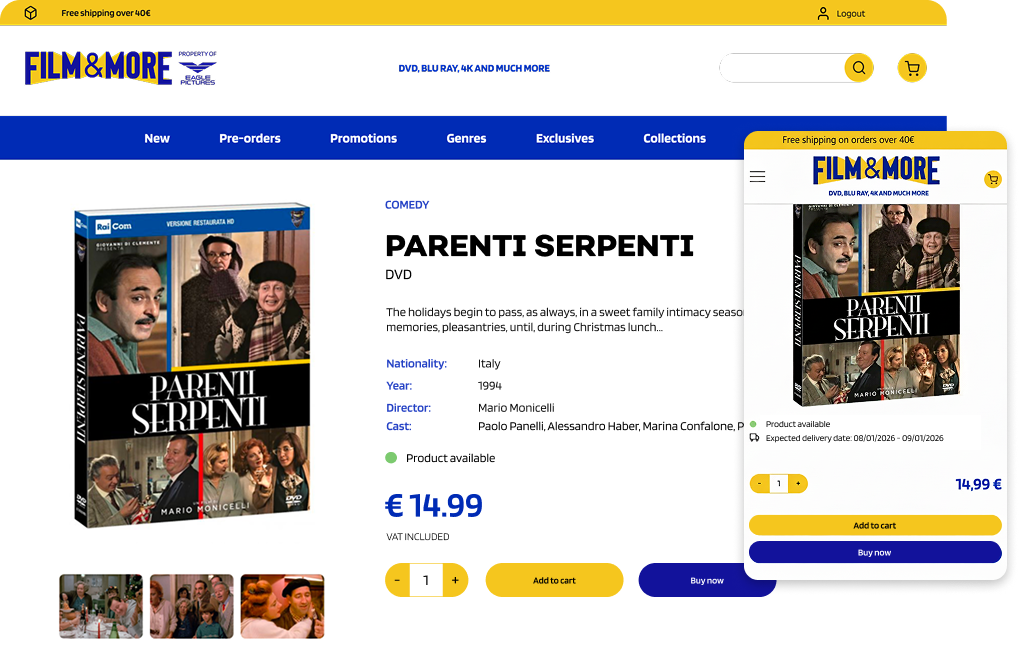Open the Collections menu

click(674, 138)
